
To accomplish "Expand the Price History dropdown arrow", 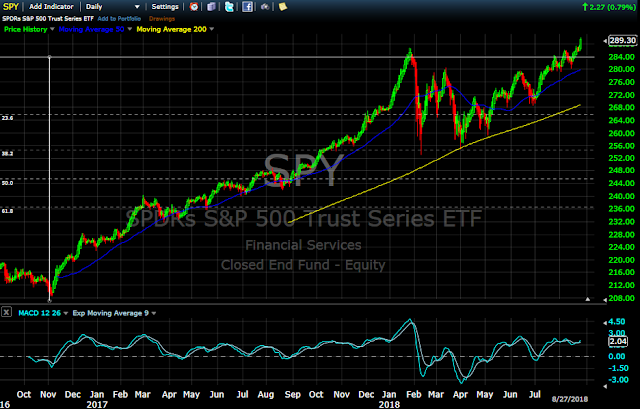I will tap(52, 29).
